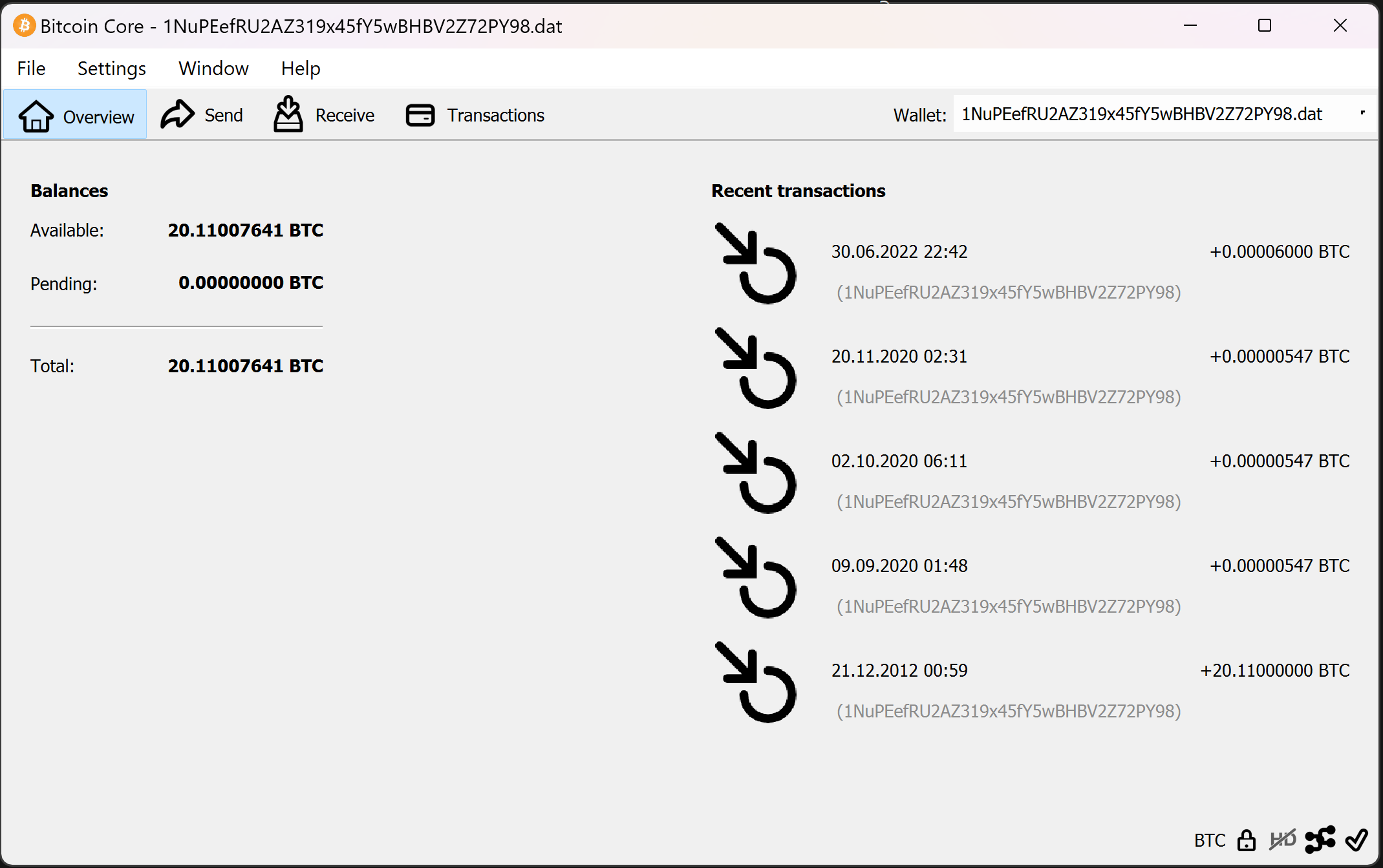Click the HD disabled status icon
This screenshot has height=868, width=1383.
1283,840
